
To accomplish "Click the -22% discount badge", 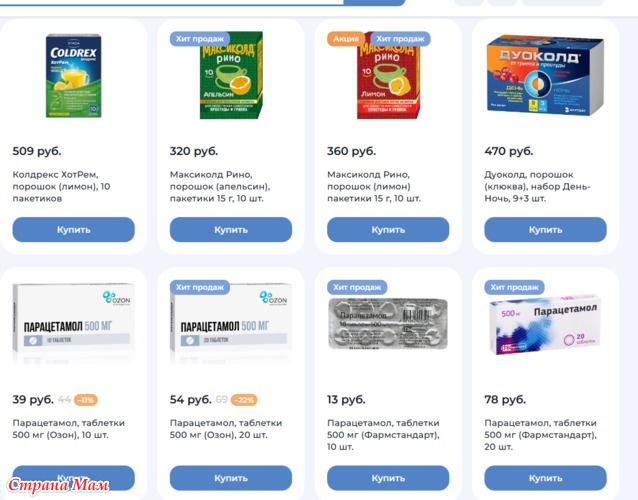I will (x=244, y=400).
